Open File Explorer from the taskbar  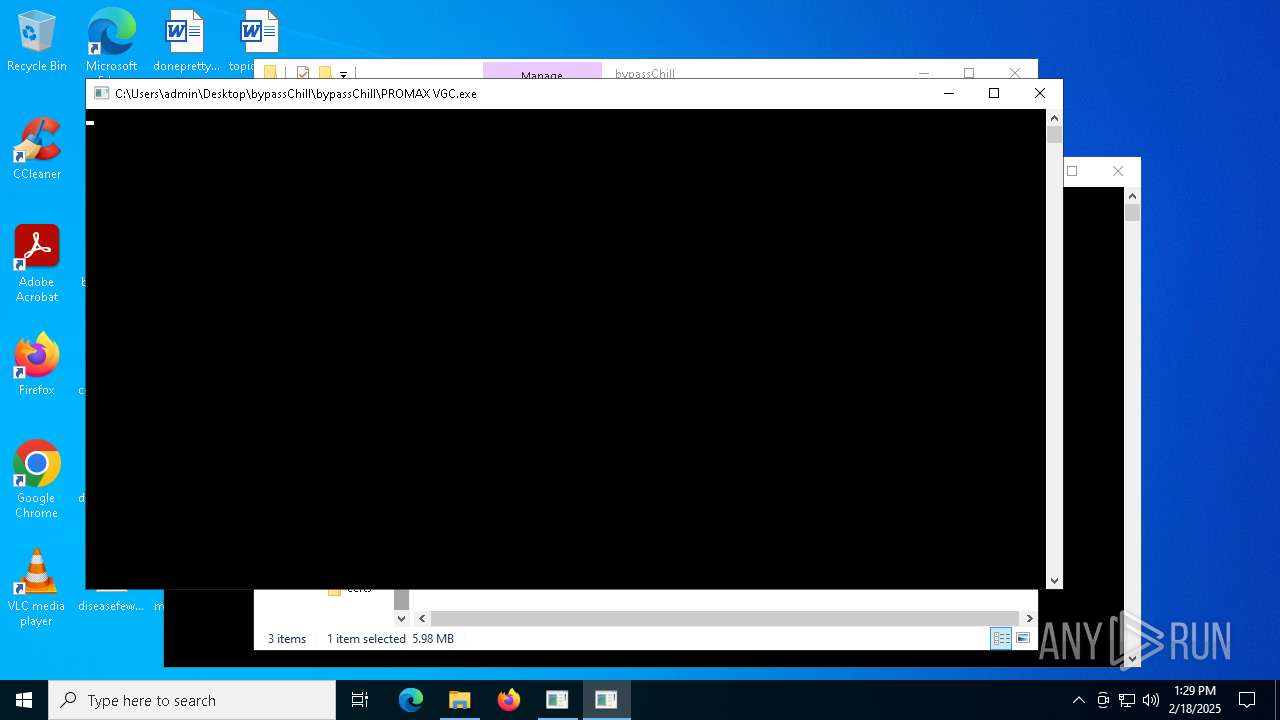(460, 700)
